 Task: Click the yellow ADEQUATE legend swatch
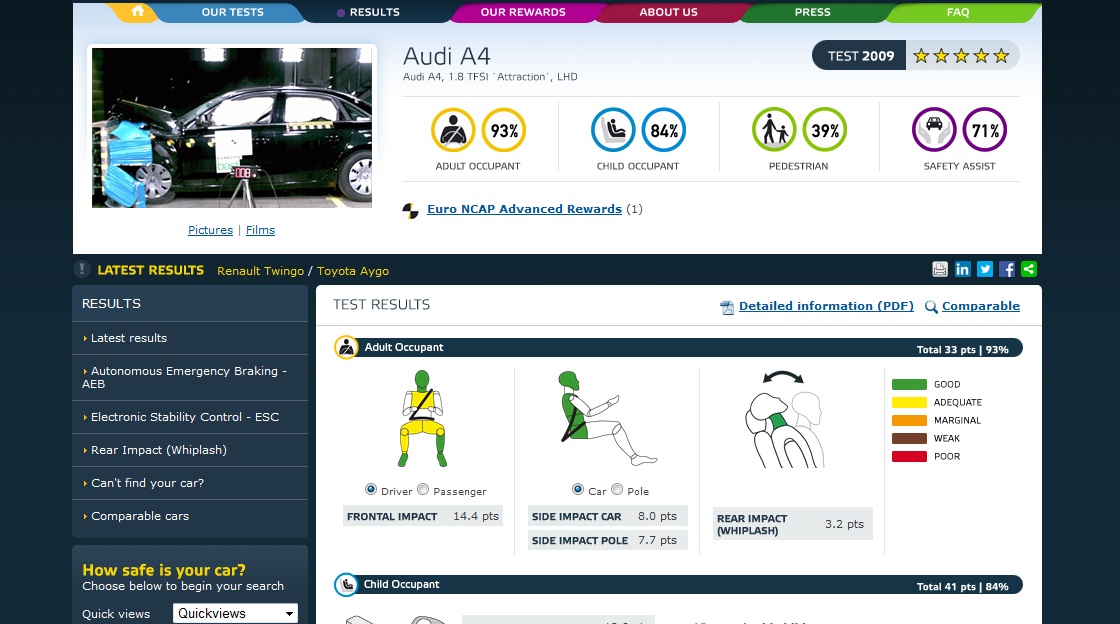coord(909,402)
